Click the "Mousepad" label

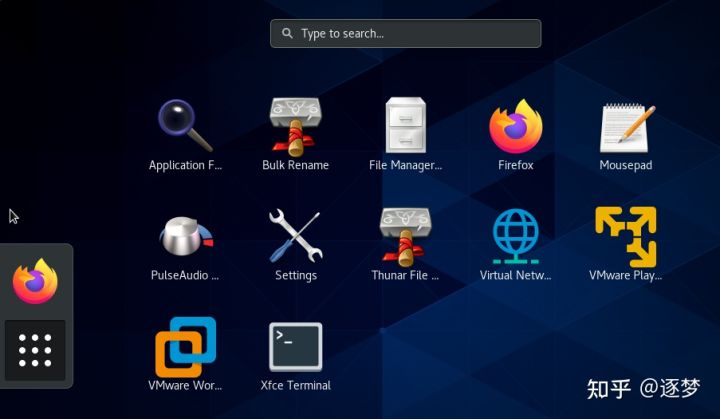[x=626, y=166]
